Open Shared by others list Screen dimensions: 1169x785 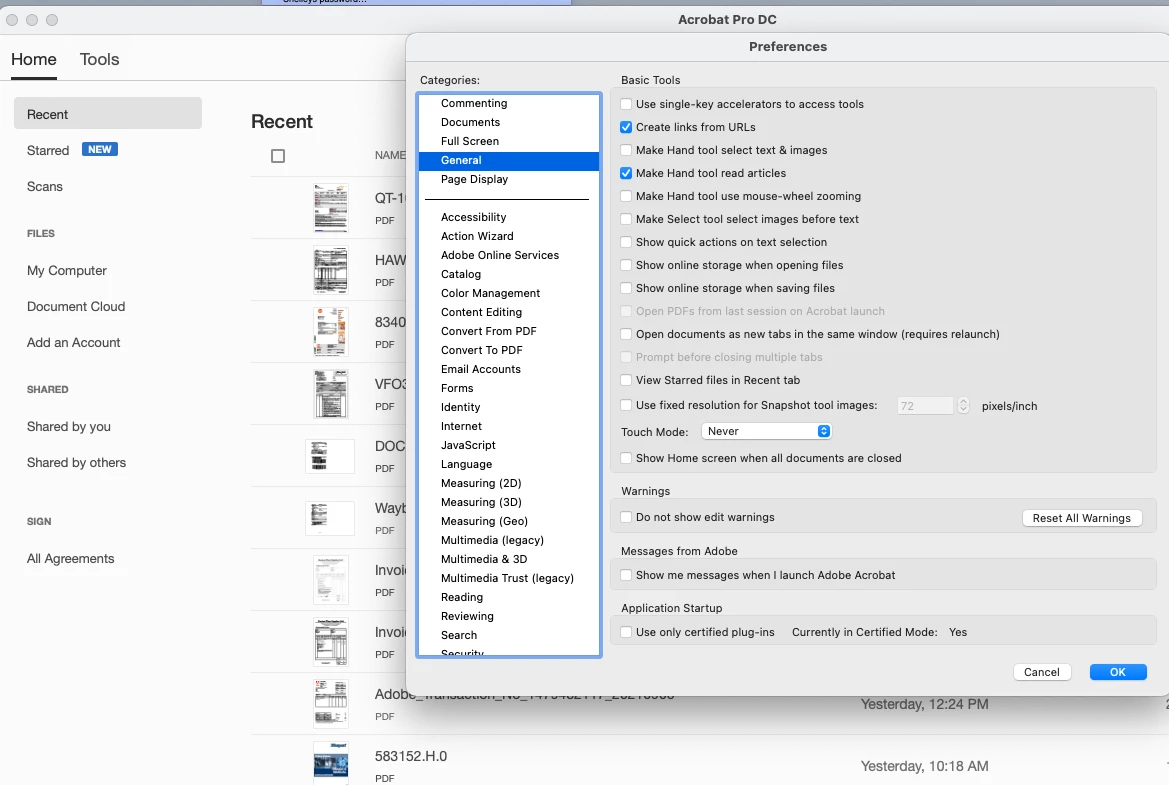pyautogui.click(x=76, y=462)
